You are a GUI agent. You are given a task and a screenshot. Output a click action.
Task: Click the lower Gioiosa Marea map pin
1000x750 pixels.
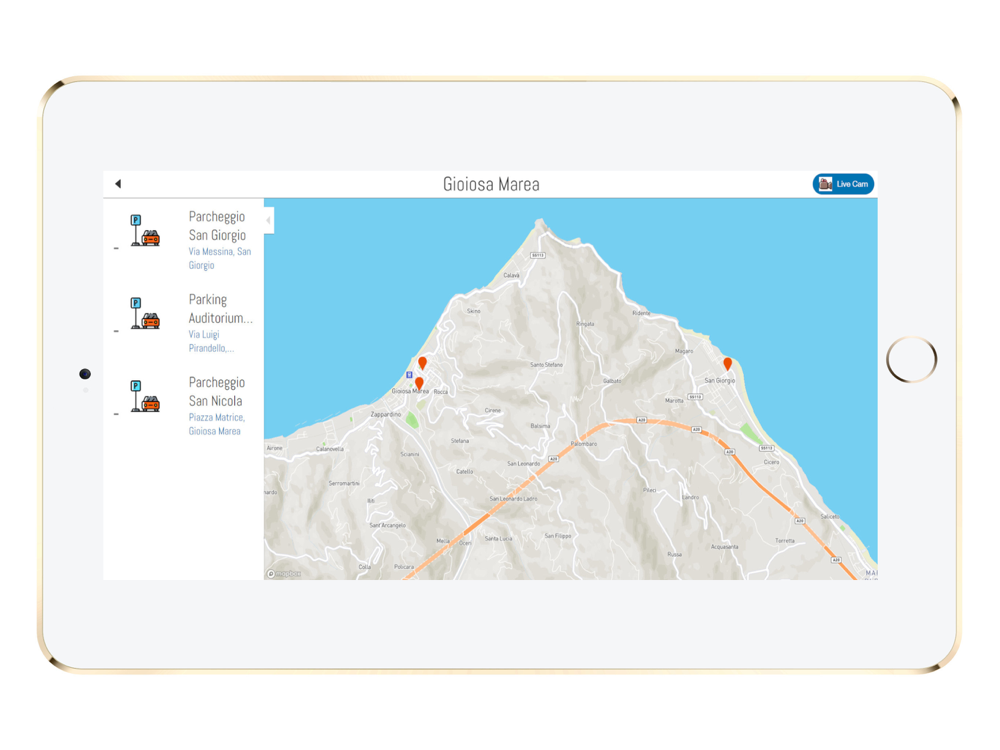419,384
